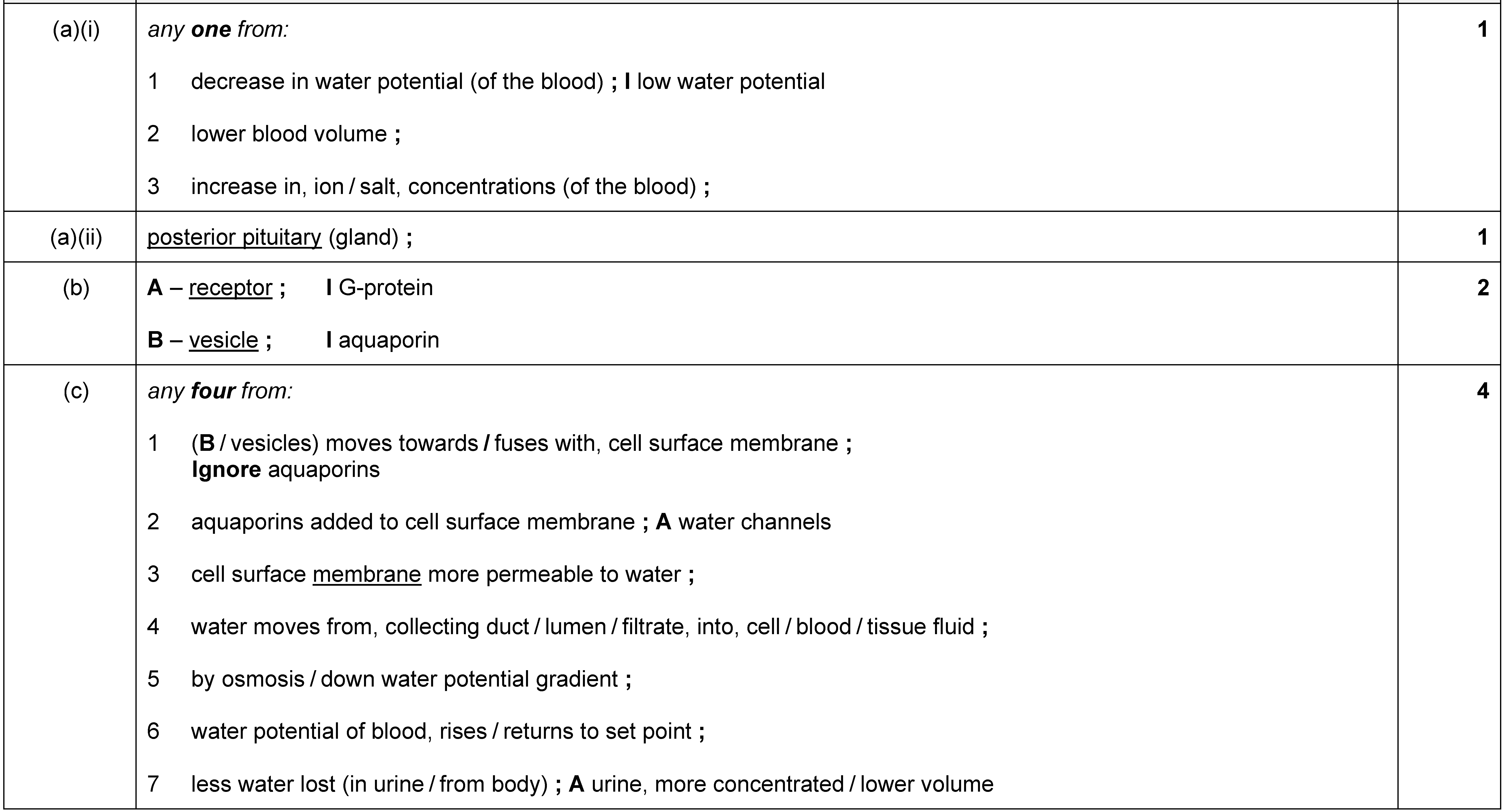Click the 'lower blood volume' answer line
Image resolution: width=1504 pixels, height=812 pixels.
296,134
